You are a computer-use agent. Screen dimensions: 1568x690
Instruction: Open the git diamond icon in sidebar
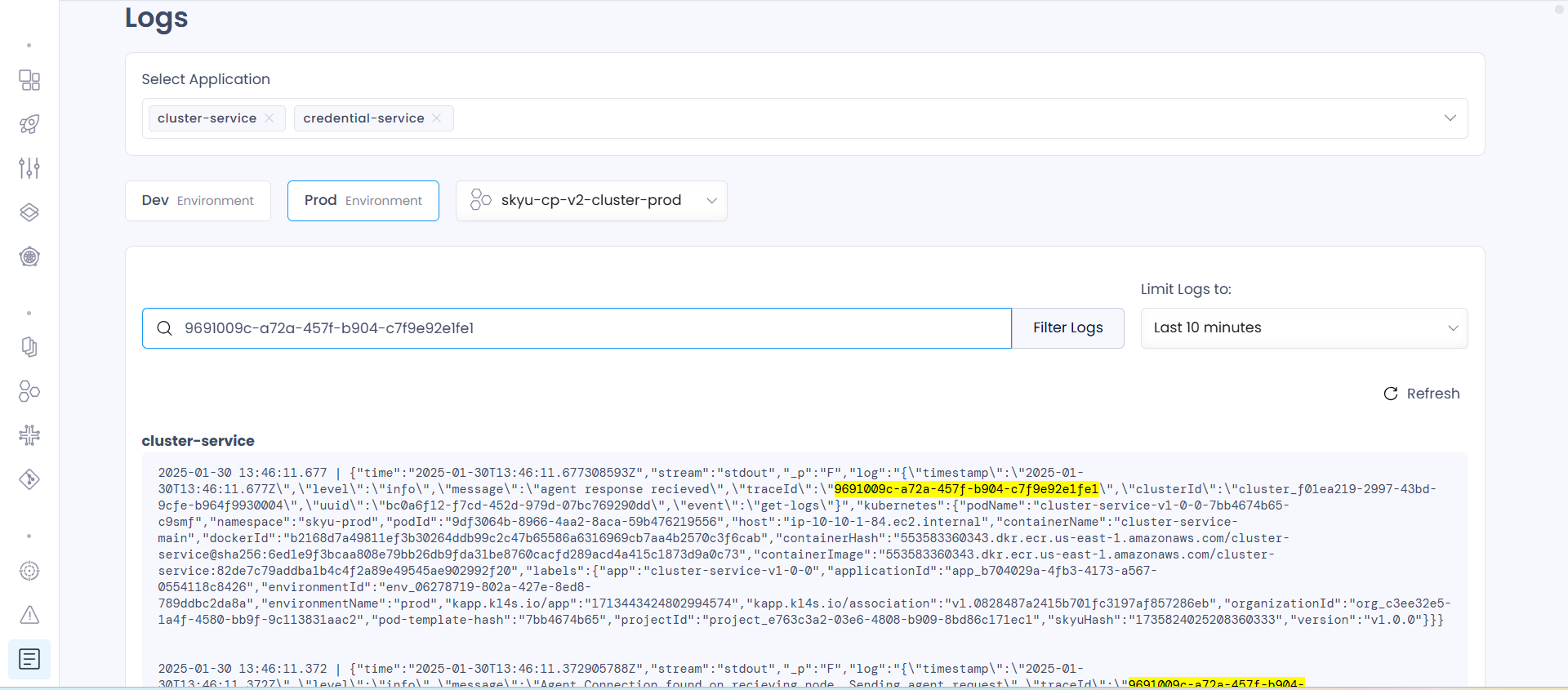tap(29, 479)
